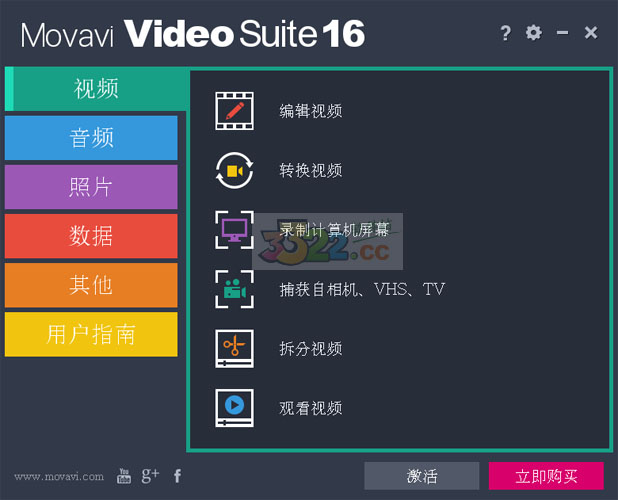Visit the Google Plus page icon
Screen dimensions: 618x500
150,476
